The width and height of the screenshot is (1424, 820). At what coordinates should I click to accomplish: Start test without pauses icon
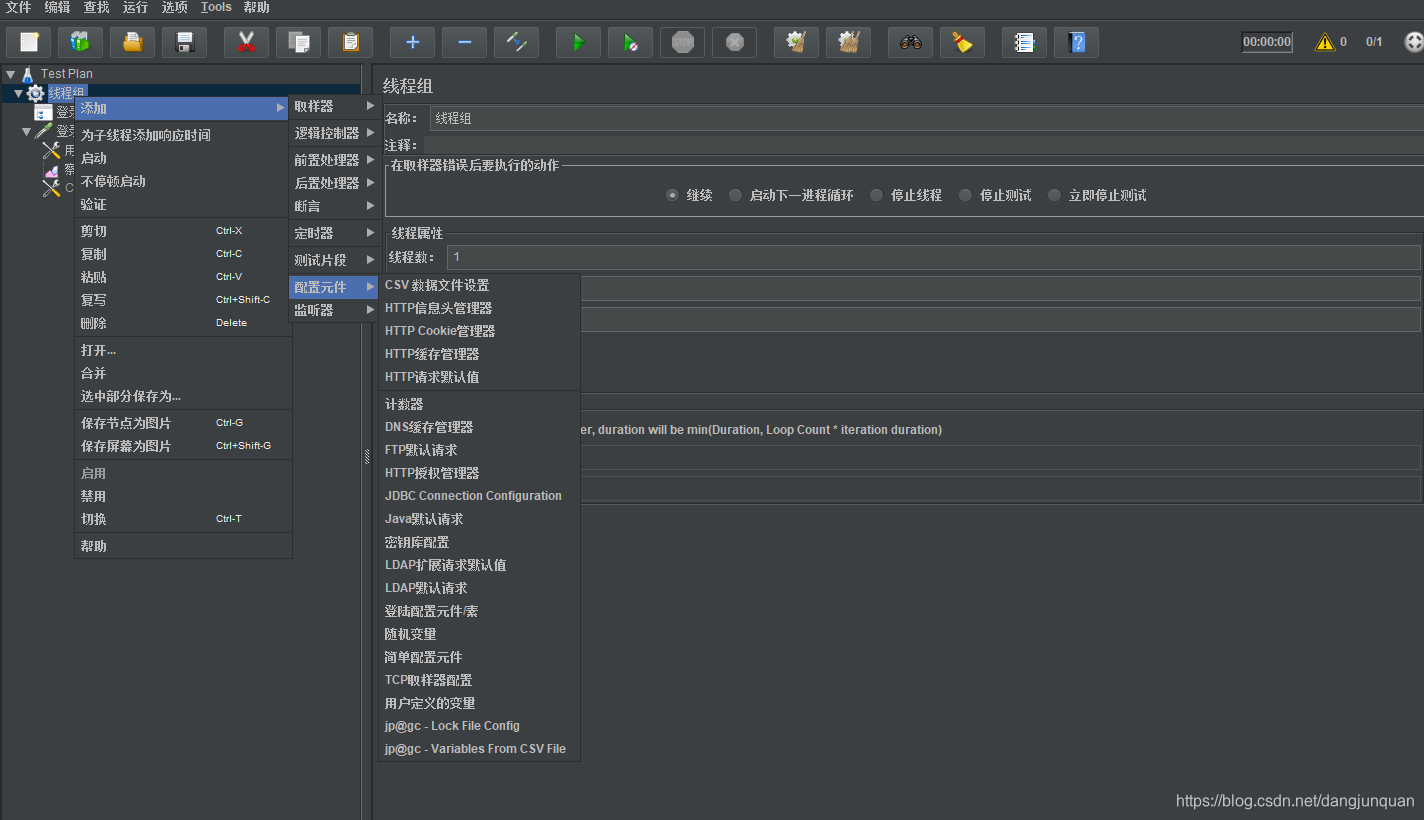click(x=630, y=42)
